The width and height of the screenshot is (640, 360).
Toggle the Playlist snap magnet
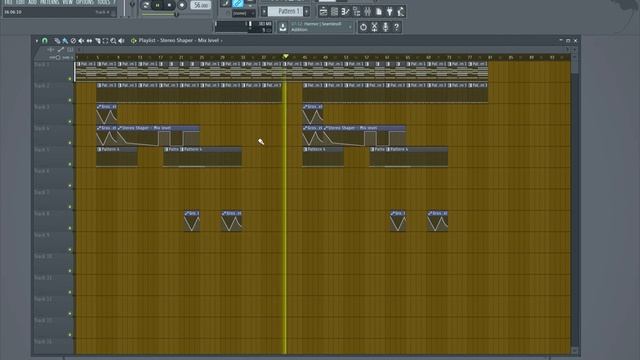pyautogui.click(x=45, y=41)
